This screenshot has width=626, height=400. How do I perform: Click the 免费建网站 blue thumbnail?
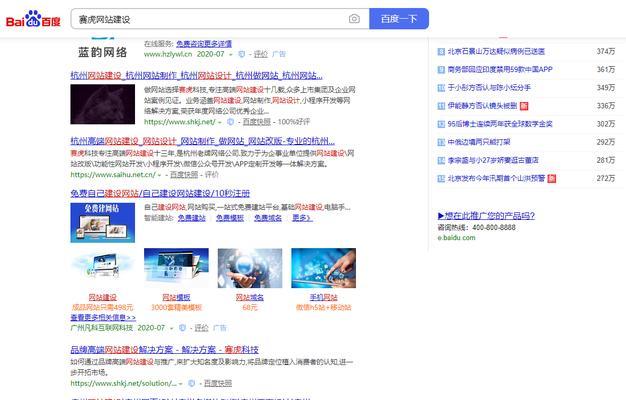coord(103,222)
